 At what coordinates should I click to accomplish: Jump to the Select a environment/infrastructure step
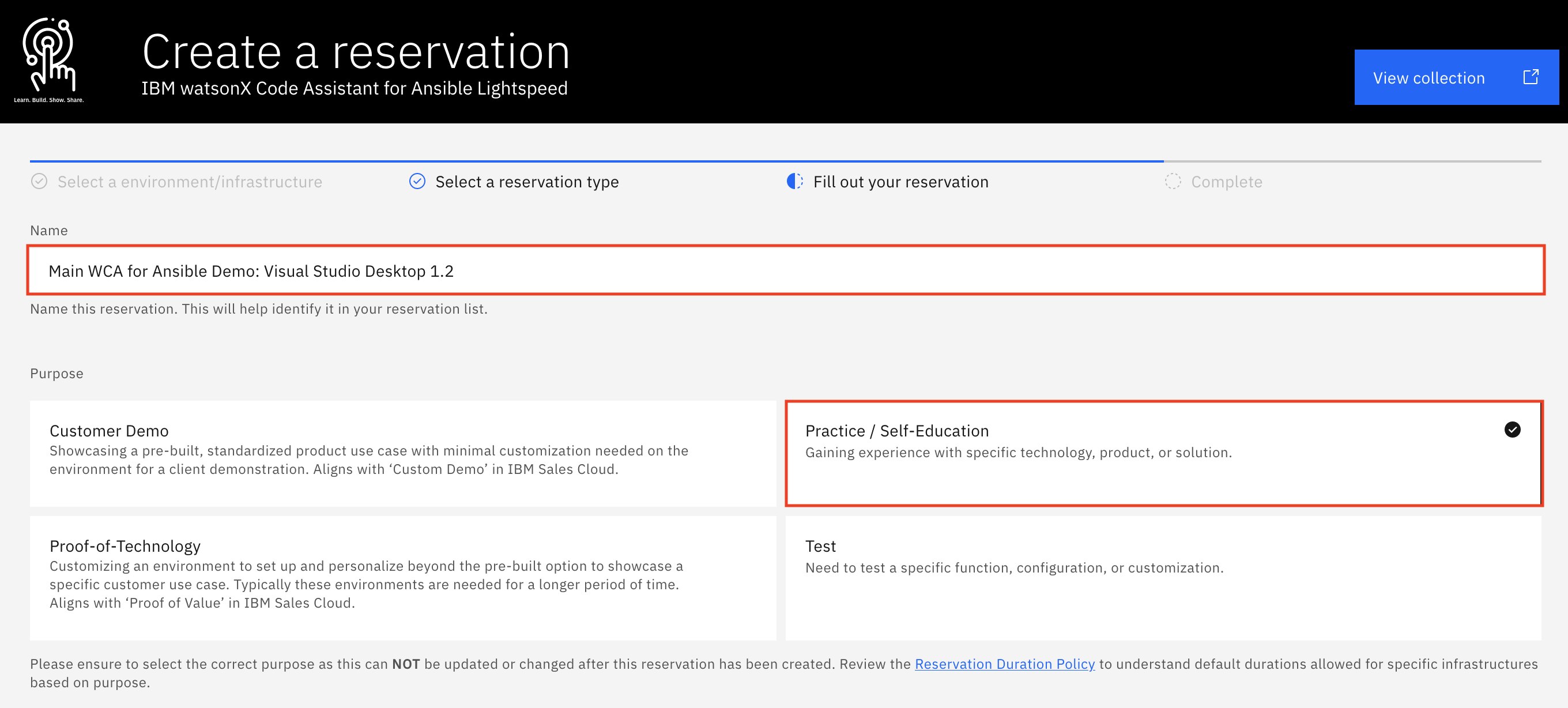tap(189, 182)
